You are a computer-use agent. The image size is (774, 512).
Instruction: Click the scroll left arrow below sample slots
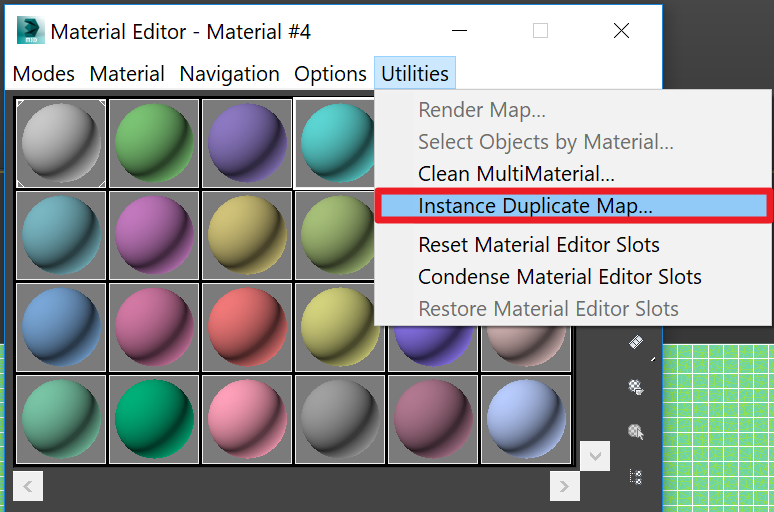click(x=28, y=486)
